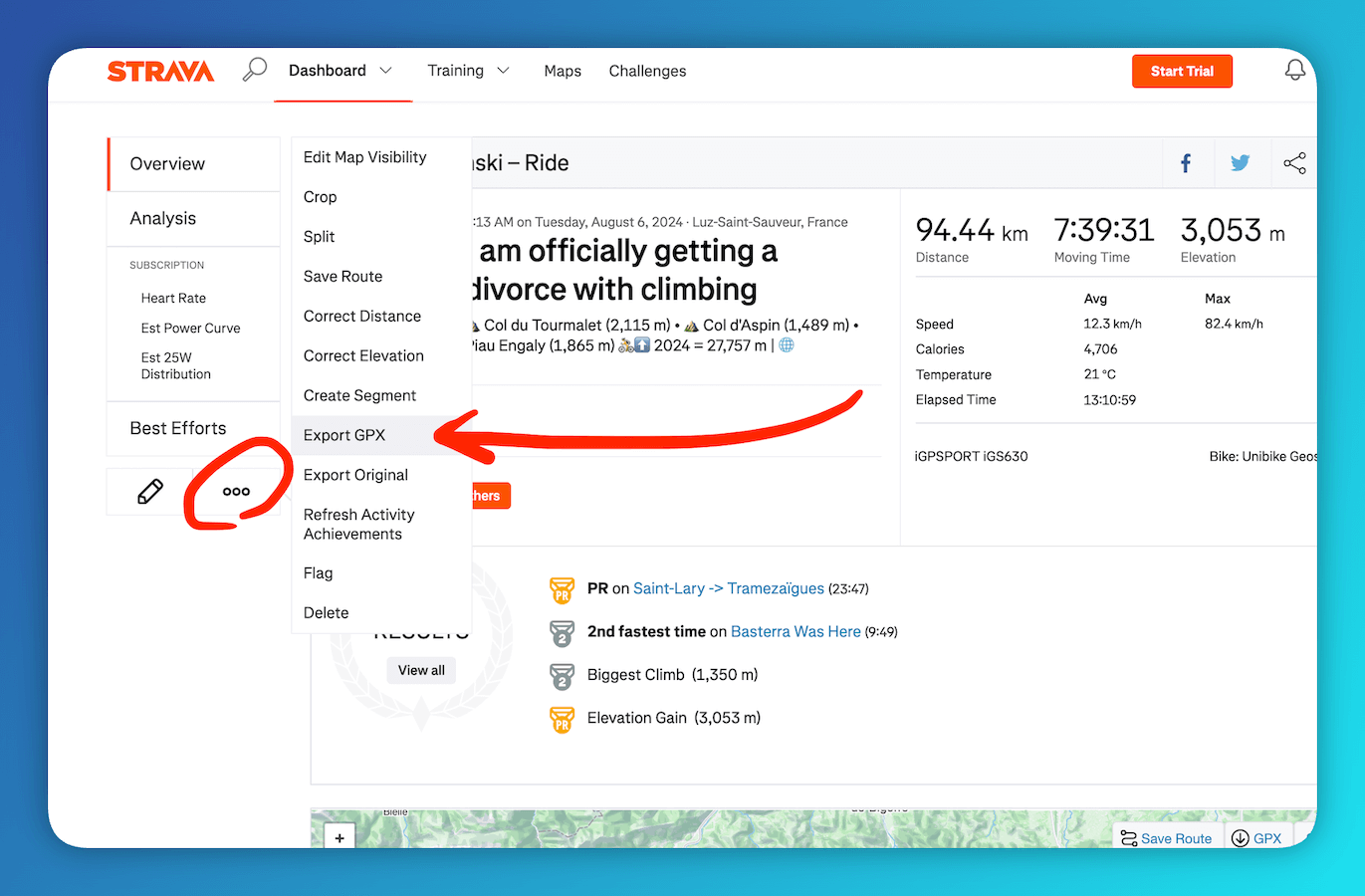Expand the Training dropdown chevron
This screenshot has height=896, width=1365.
[503, 71]
